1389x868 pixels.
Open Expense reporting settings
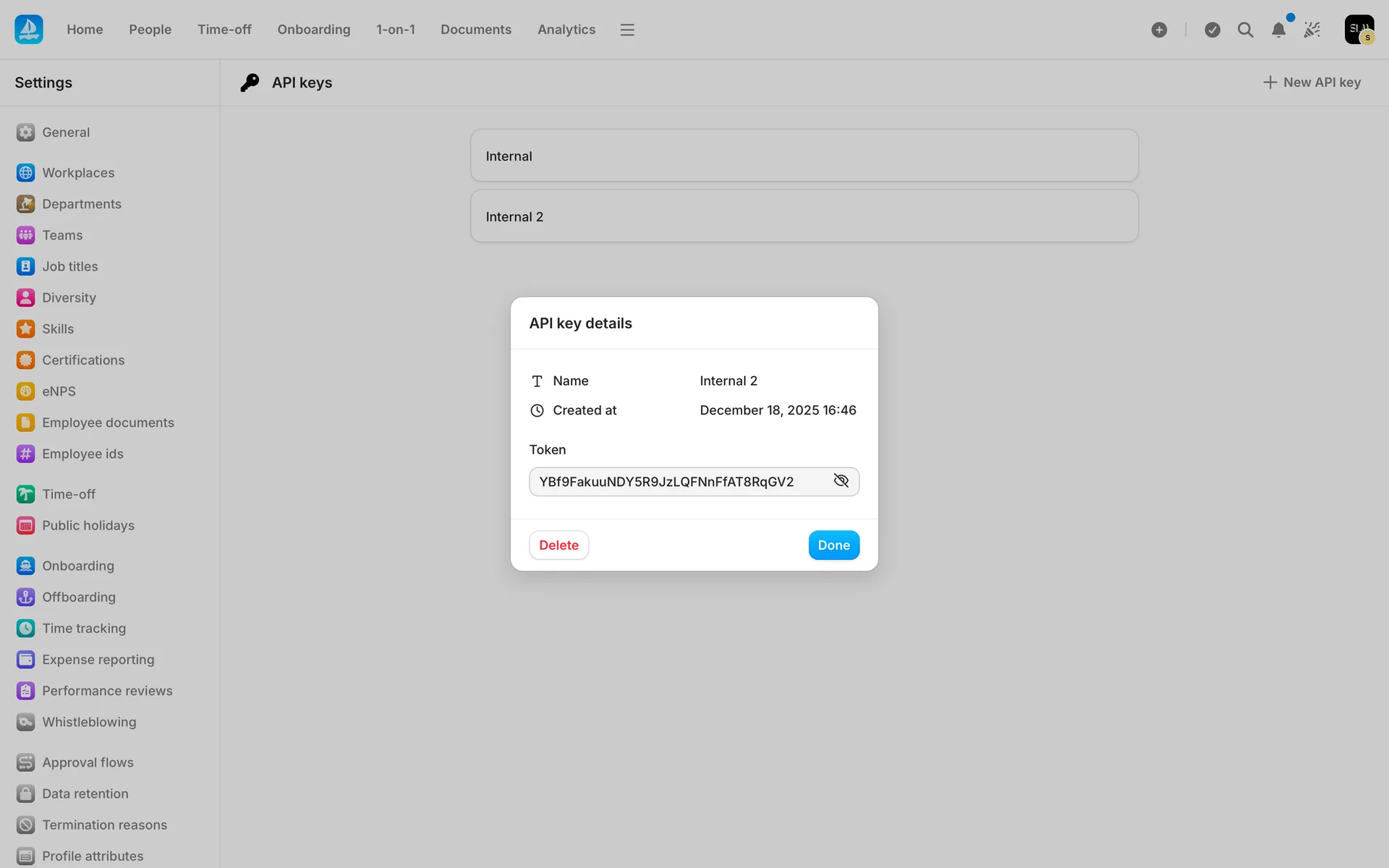98,660
